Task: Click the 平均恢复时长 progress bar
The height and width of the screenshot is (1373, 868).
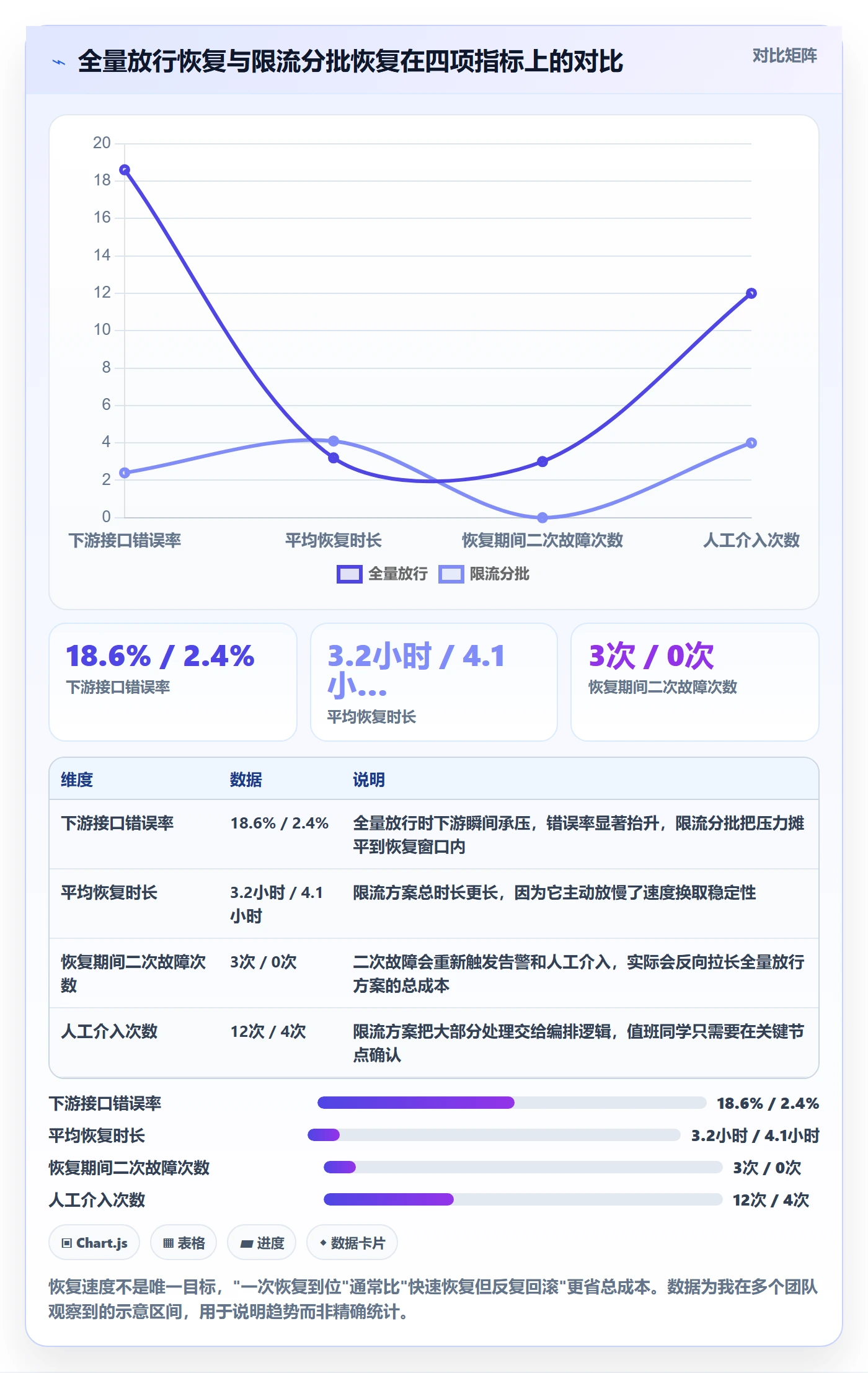Action: point(494,1135)
